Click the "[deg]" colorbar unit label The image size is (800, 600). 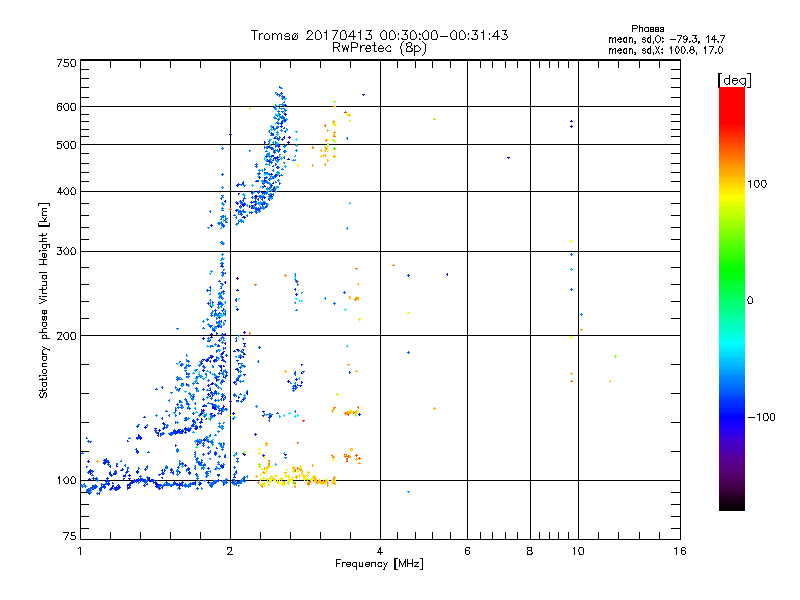tap(734, 80)
